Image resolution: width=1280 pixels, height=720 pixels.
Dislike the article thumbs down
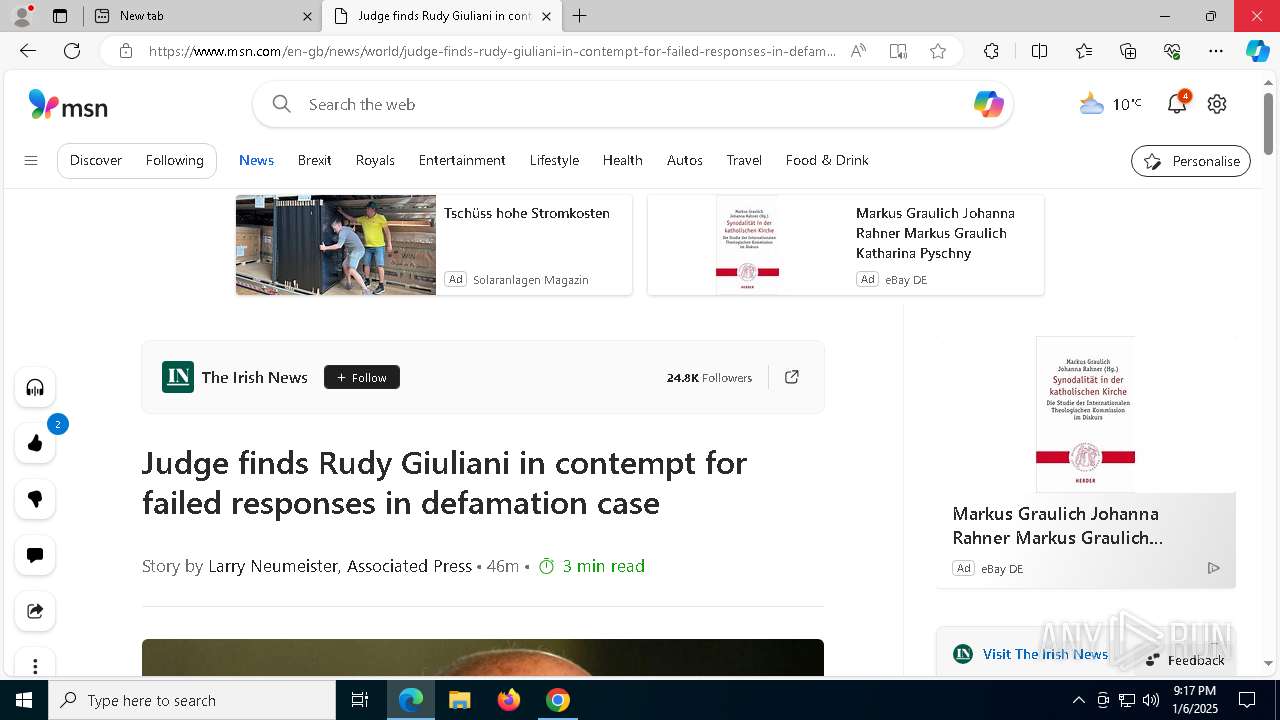[x=35, y=499]
